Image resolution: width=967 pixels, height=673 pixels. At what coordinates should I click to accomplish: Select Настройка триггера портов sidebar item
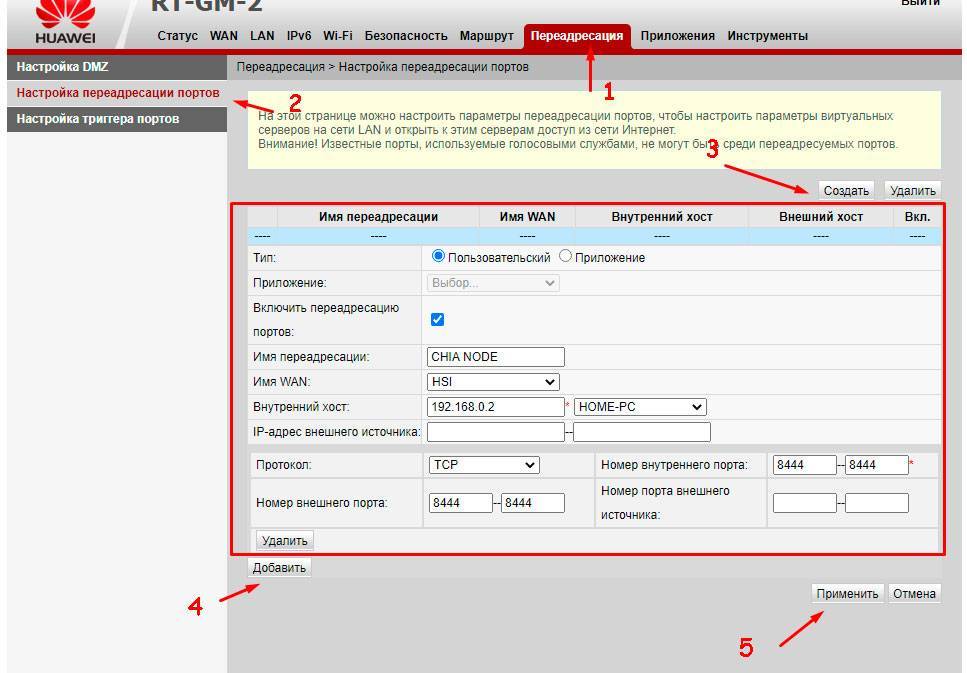[98, 119]
